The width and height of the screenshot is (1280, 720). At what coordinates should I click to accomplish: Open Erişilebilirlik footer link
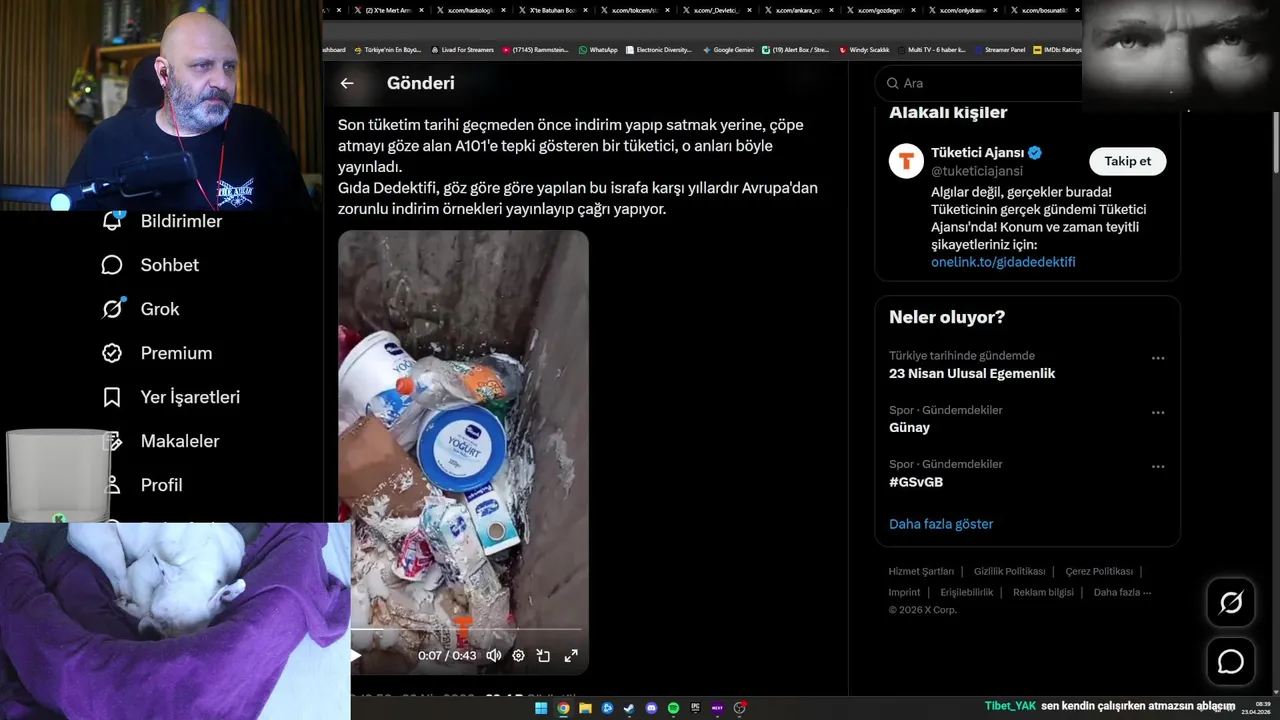coord(967,592)
